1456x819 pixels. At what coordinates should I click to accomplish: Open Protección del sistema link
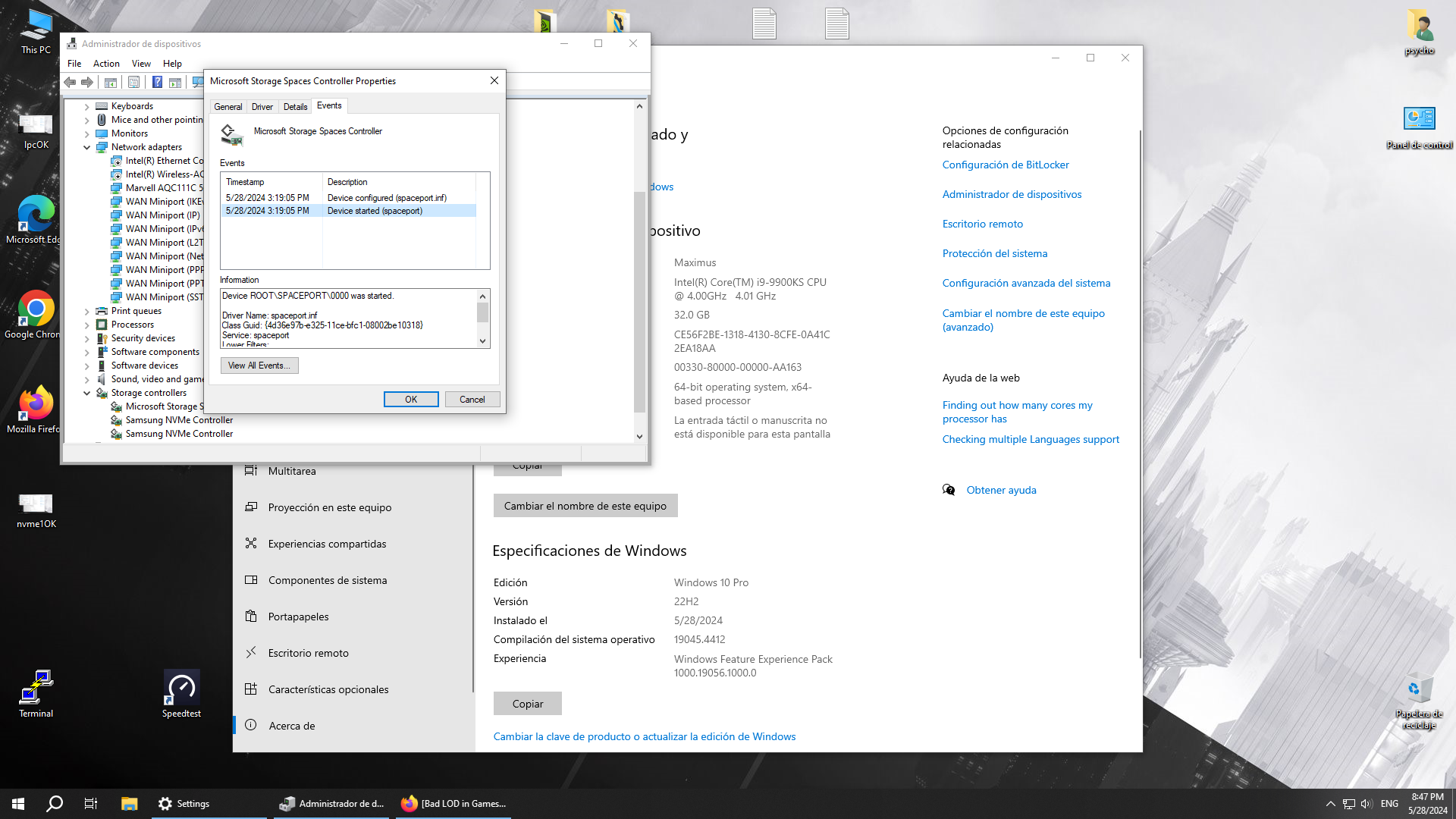(995, 253)
